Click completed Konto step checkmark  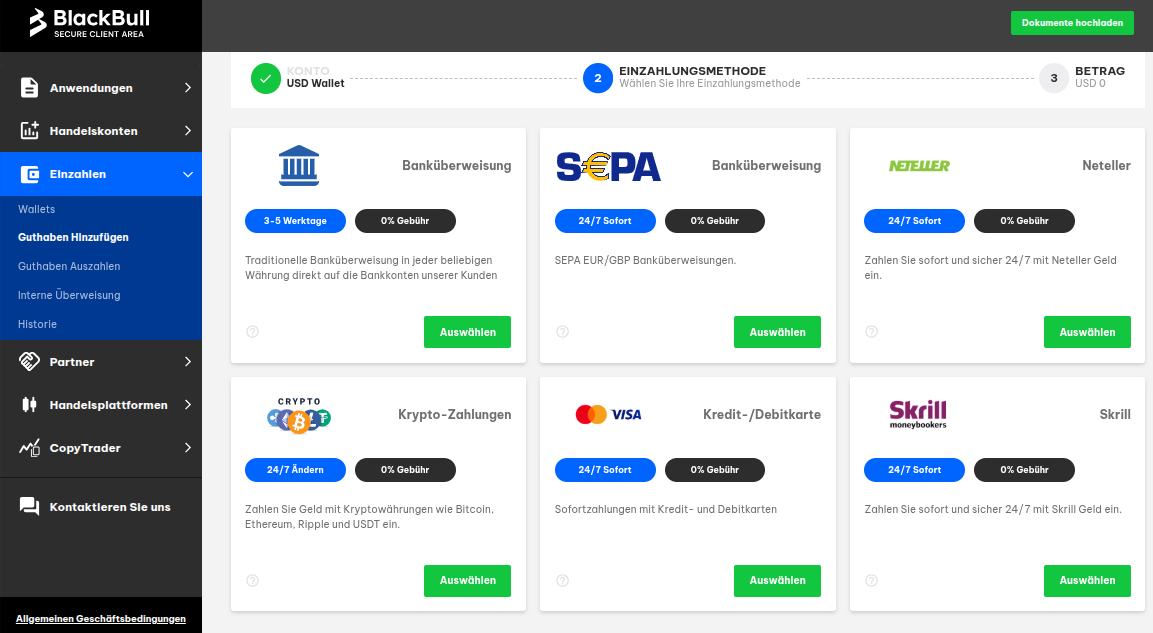click(x=265, y=78)
